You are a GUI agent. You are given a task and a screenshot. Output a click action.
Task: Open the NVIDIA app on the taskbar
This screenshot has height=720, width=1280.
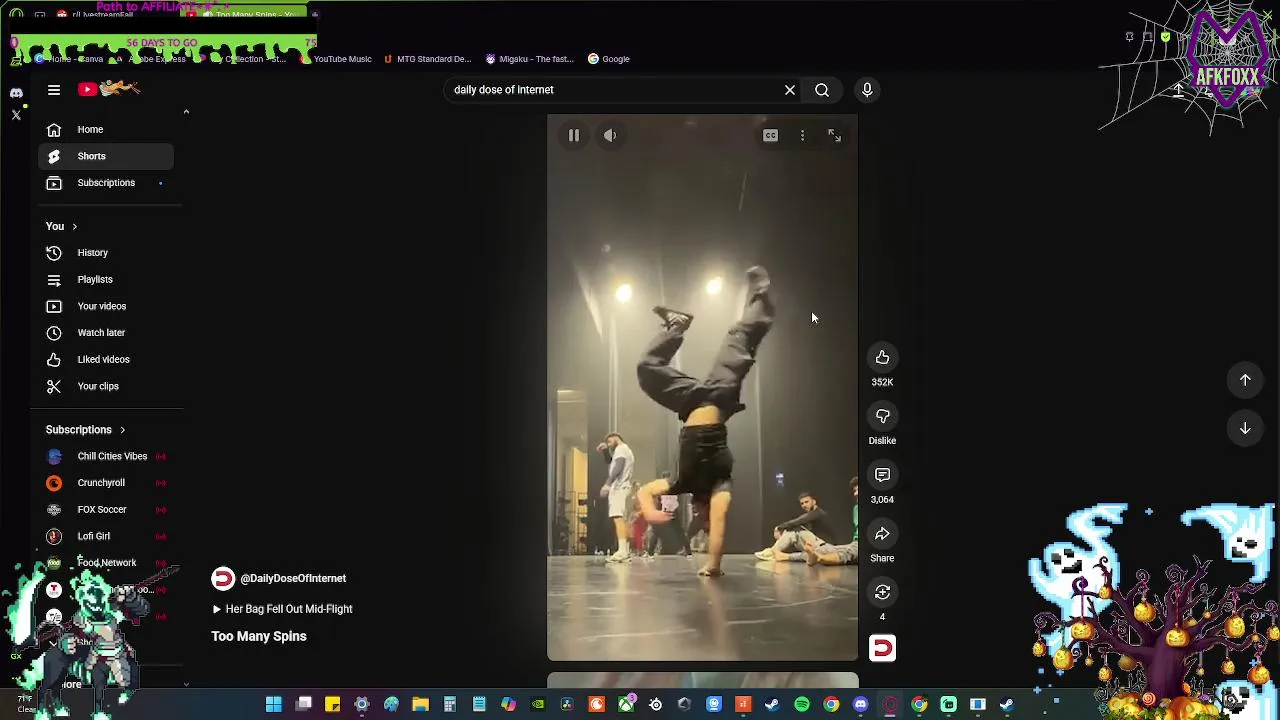[x=538, y=705]
